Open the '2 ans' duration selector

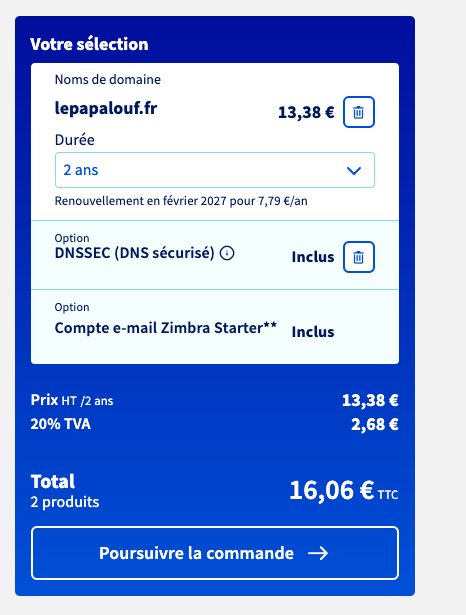(215, 170)
